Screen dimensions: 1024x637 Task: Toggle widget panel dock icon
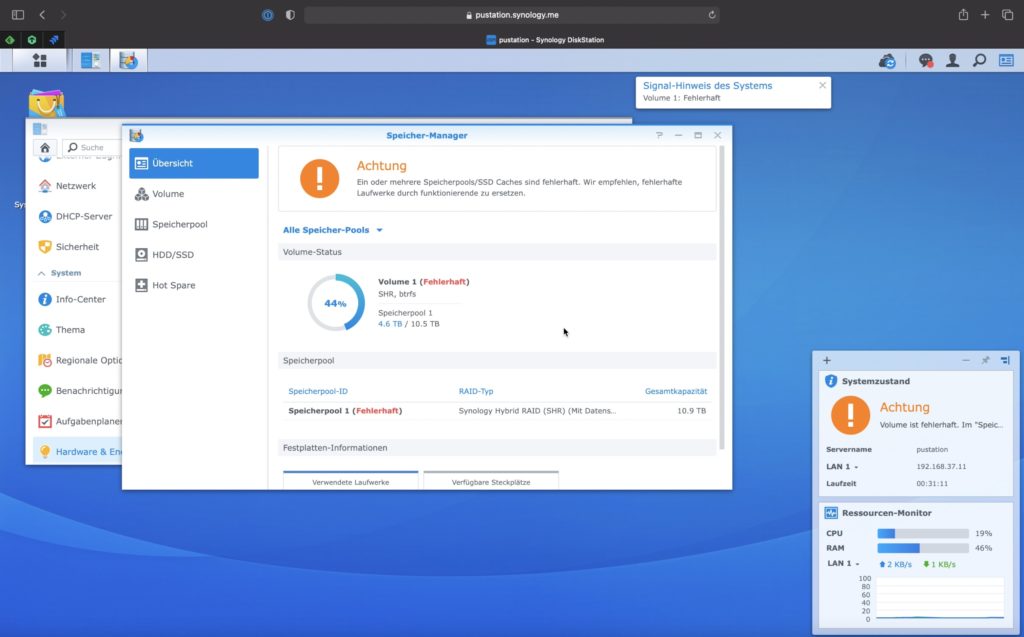[x=1005, y=360]
